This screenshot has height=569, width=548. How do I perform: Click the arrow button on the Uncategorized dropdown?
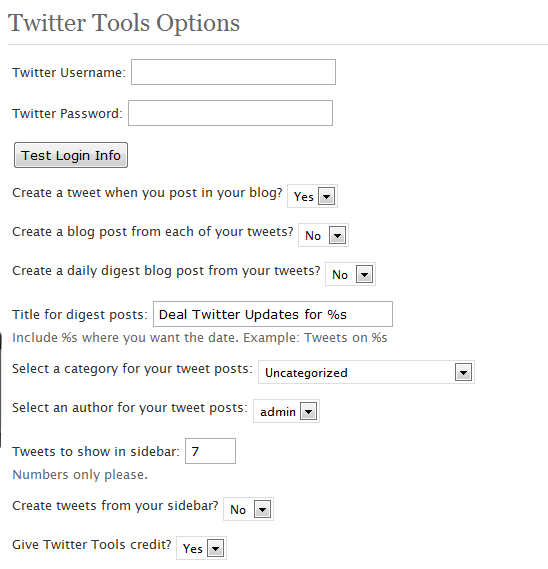[463, 372]
